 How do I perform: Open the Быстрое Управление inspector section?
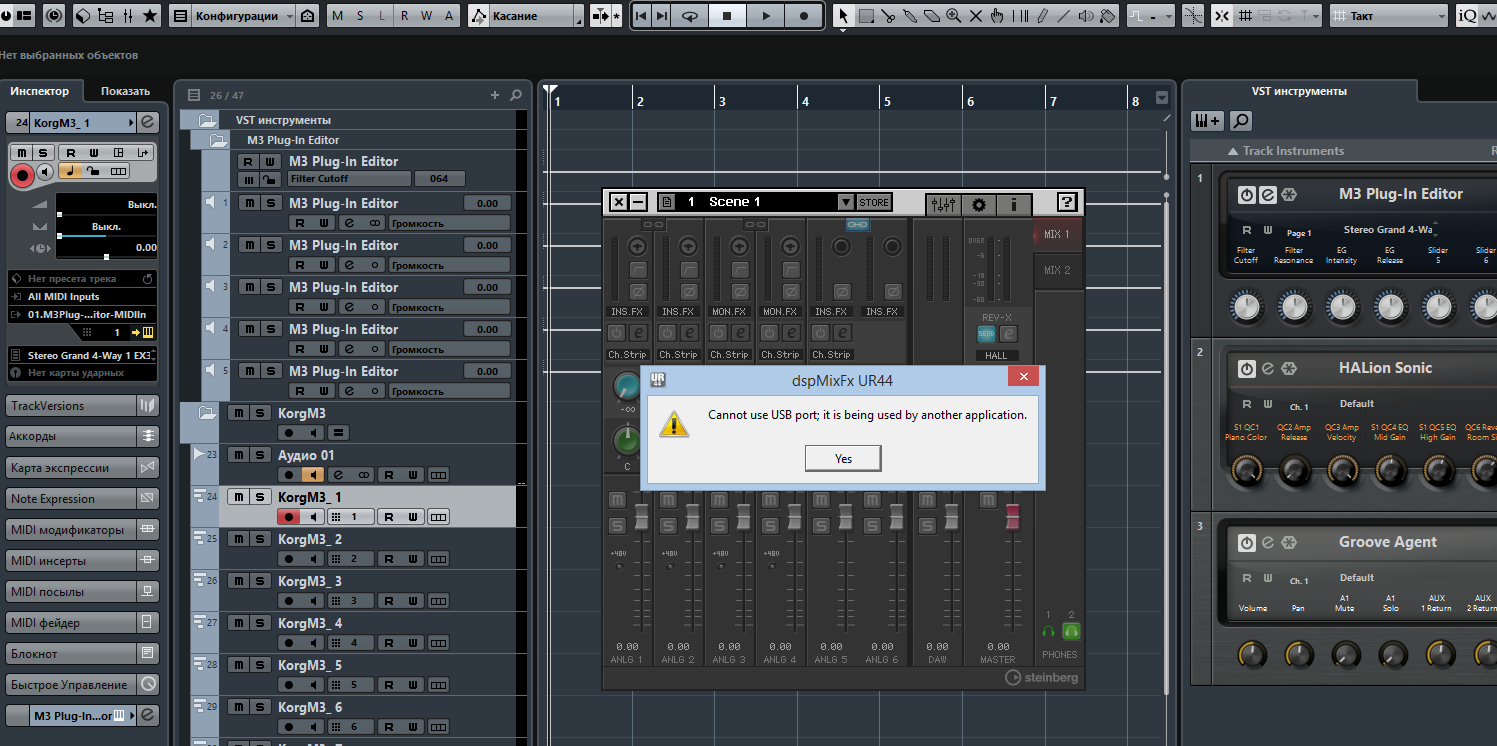click(x=83, y=685)
